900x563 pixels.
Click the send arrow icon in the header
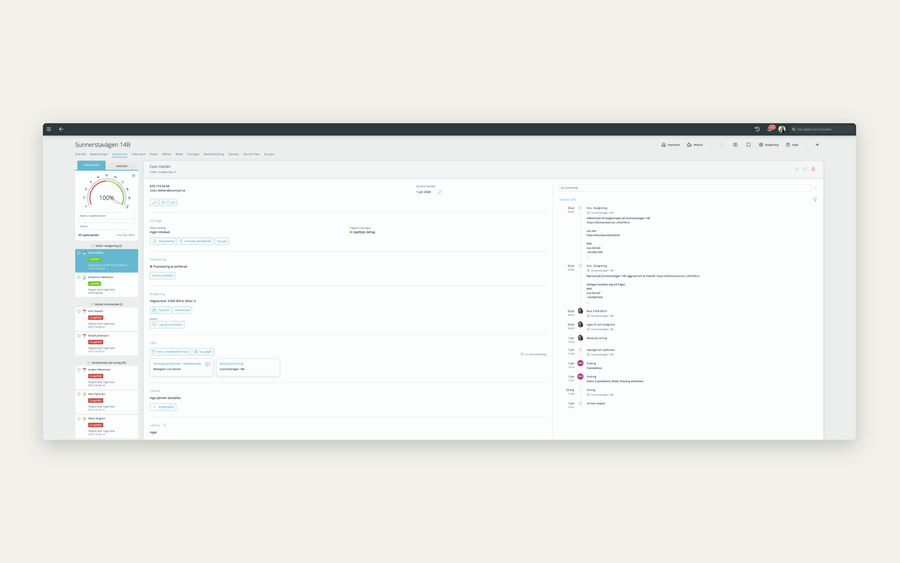tap(797, 169)
